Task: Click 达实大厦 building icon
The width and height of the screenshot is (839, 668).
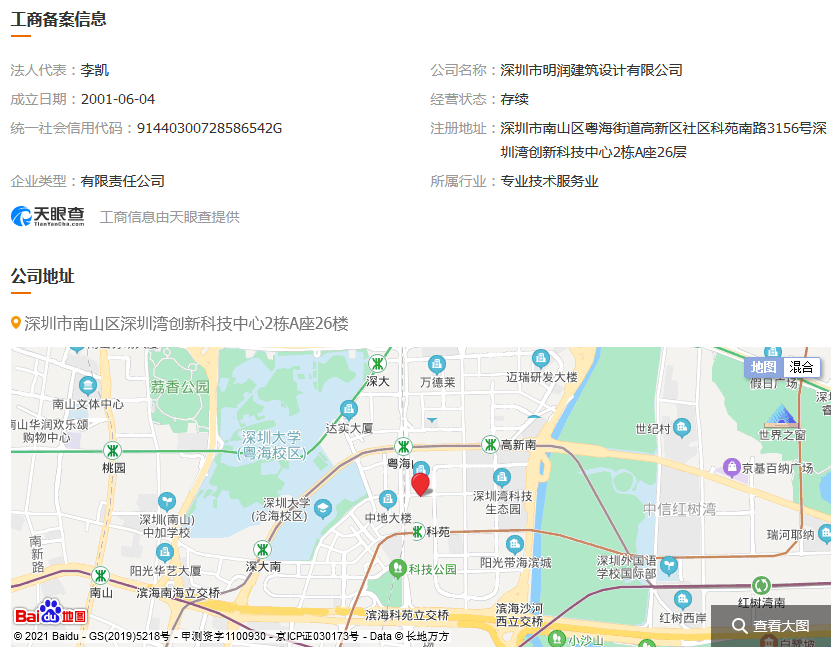Action: click(x=349, y=411)
